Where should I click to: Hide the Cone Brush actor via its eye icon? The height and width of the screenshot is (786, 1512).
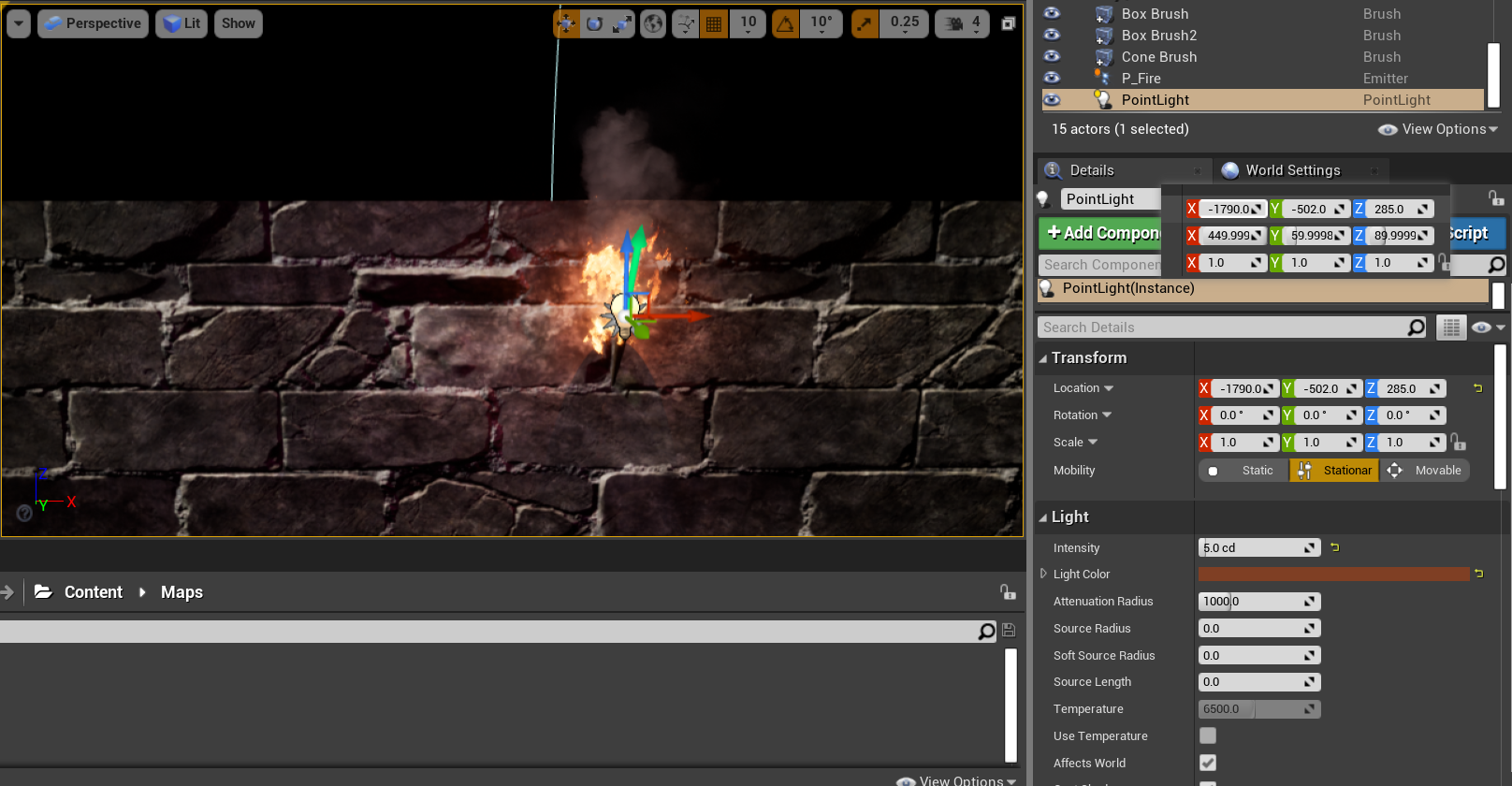tap(1052, 56)
